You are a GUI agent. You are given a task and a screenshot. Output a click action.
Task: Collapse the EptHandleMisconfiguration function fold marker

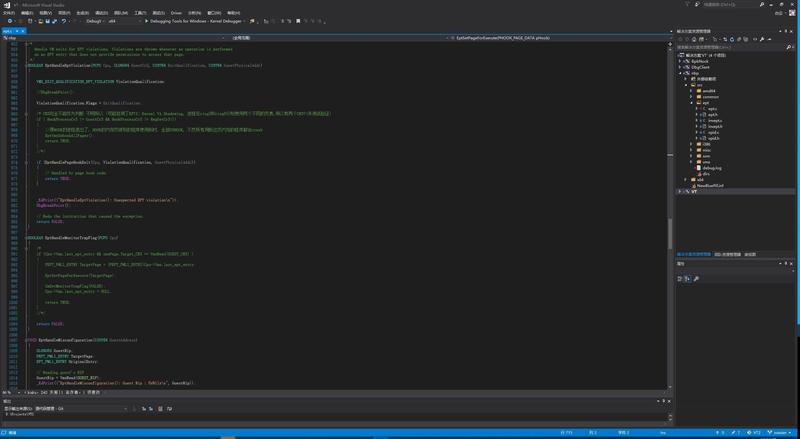[26, 340]
